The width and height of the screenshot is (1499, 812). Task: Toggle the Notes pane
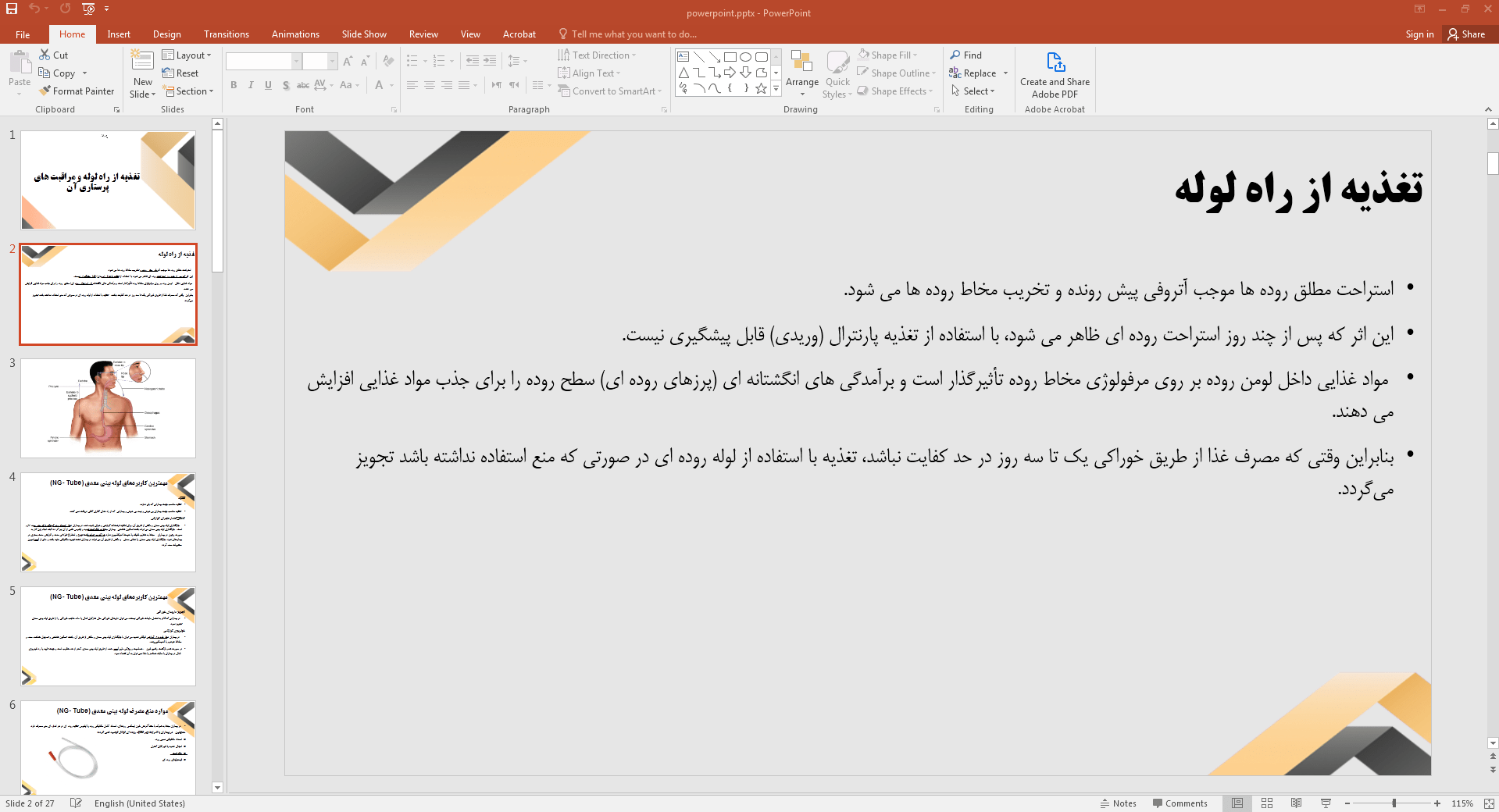1119,803
